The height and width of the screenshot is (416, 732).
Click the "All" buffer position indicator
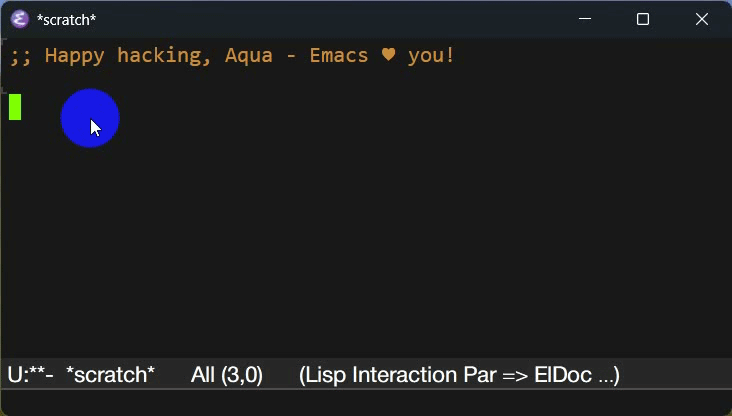point(203,375)
